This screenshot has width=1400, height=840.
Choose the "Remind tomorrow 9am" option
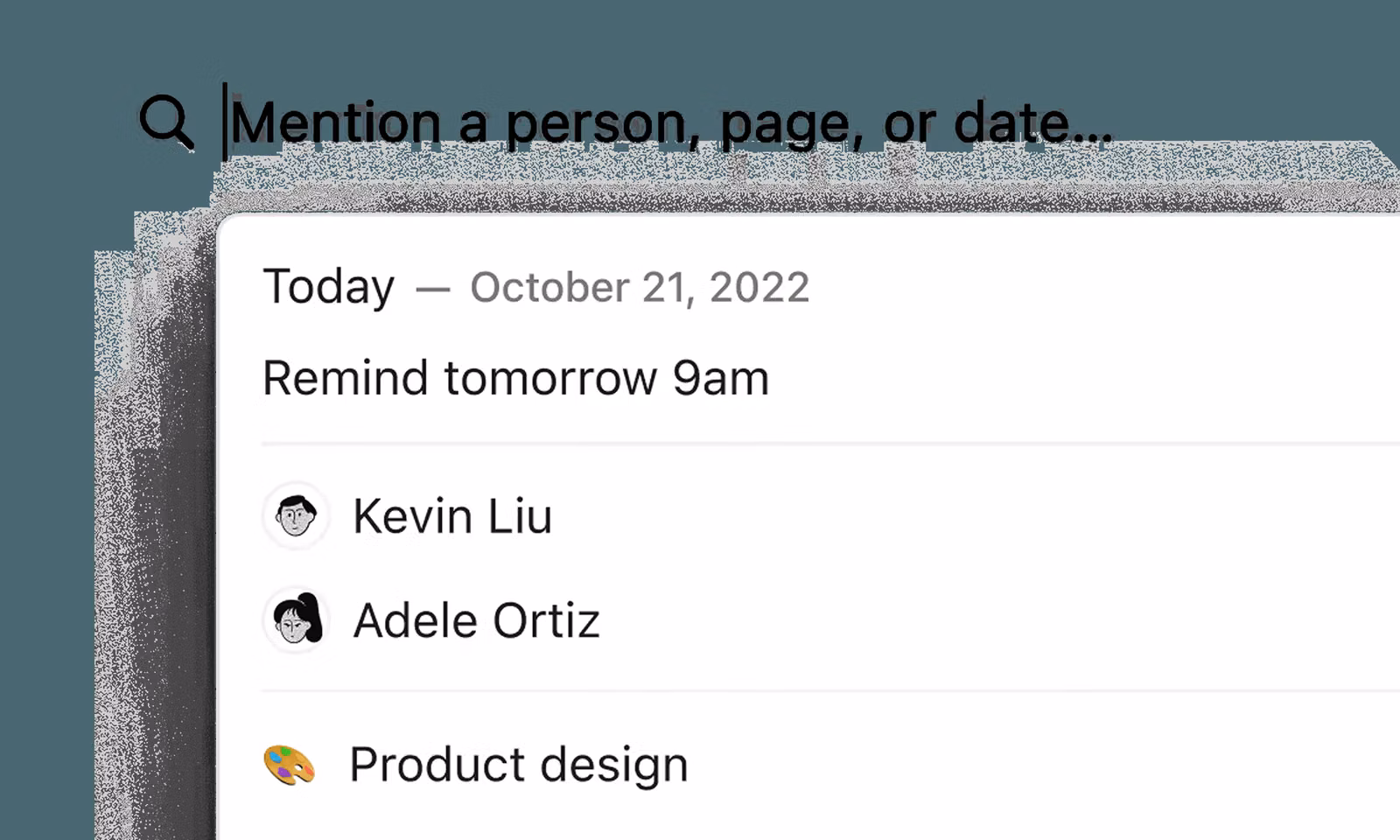pos(515,378)
